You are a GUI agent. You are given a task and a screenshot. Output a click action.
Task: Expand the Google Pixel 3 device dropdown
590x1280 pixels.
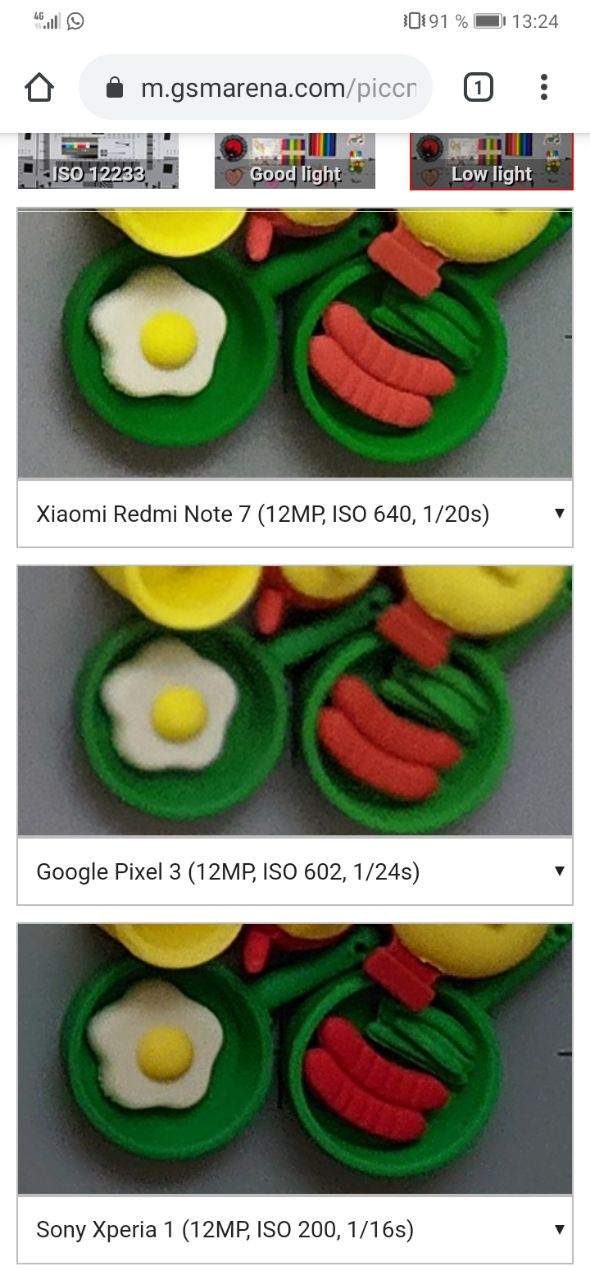295,871
